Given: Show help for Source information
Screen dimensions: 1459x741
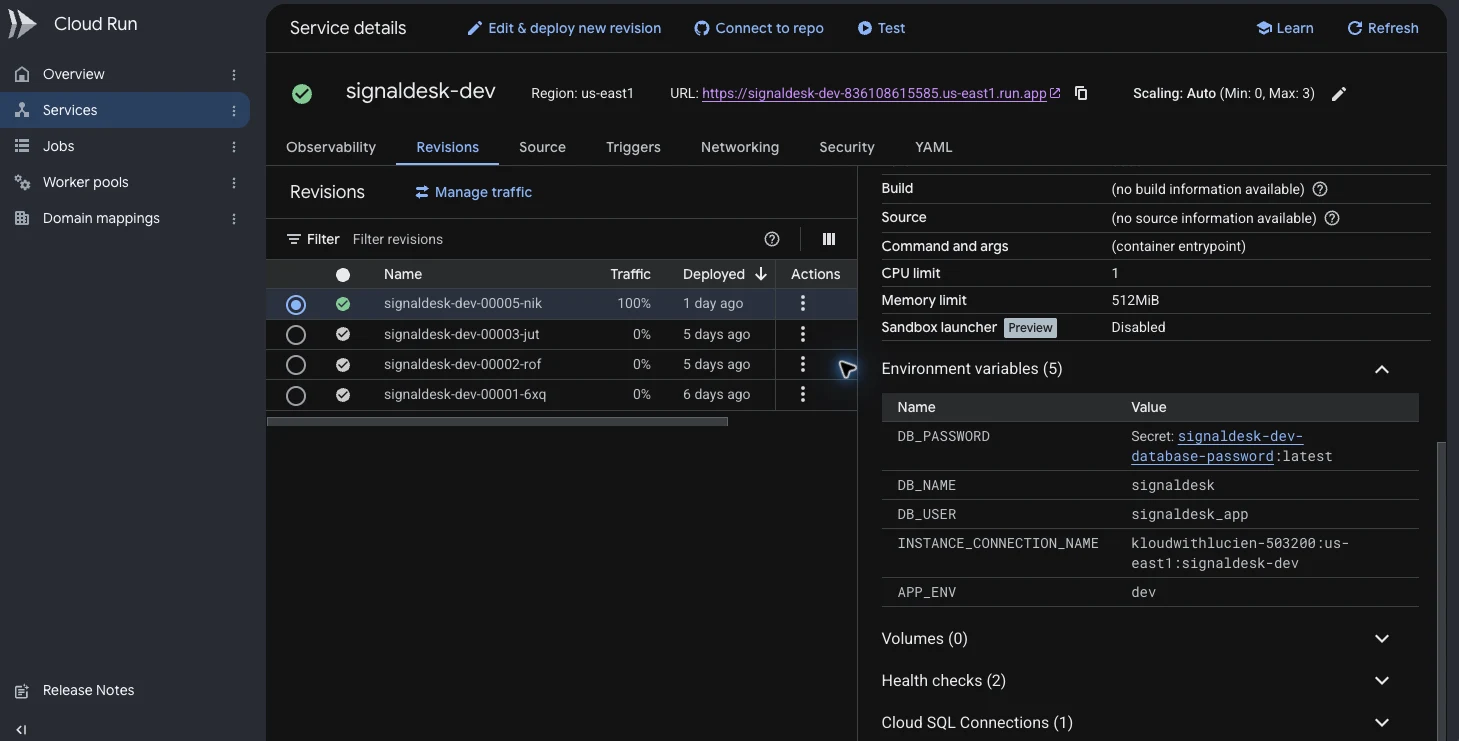Looking at the screenshot, I should (x=1332, y=218).
